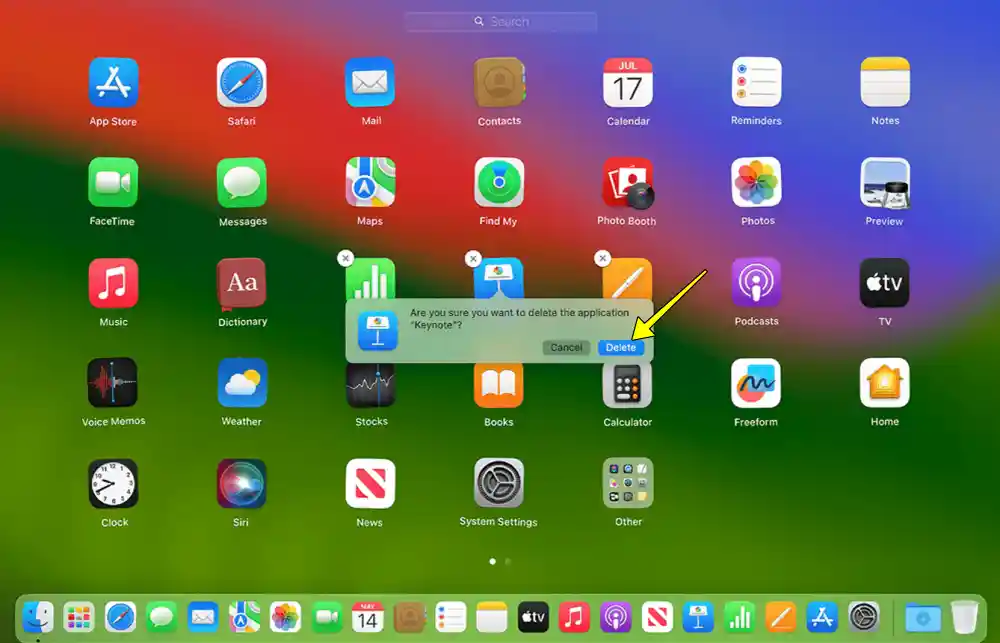
Task: Confirm with the Delete button
Action: point(621,347)
